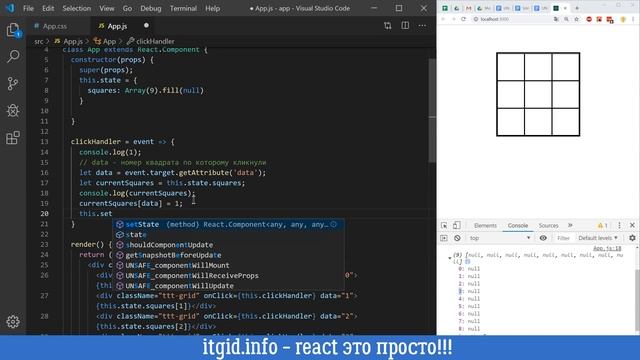Screen dimensions: 640x360
Task: Switch to DevTools Elements tab
Action: point(485,225)
